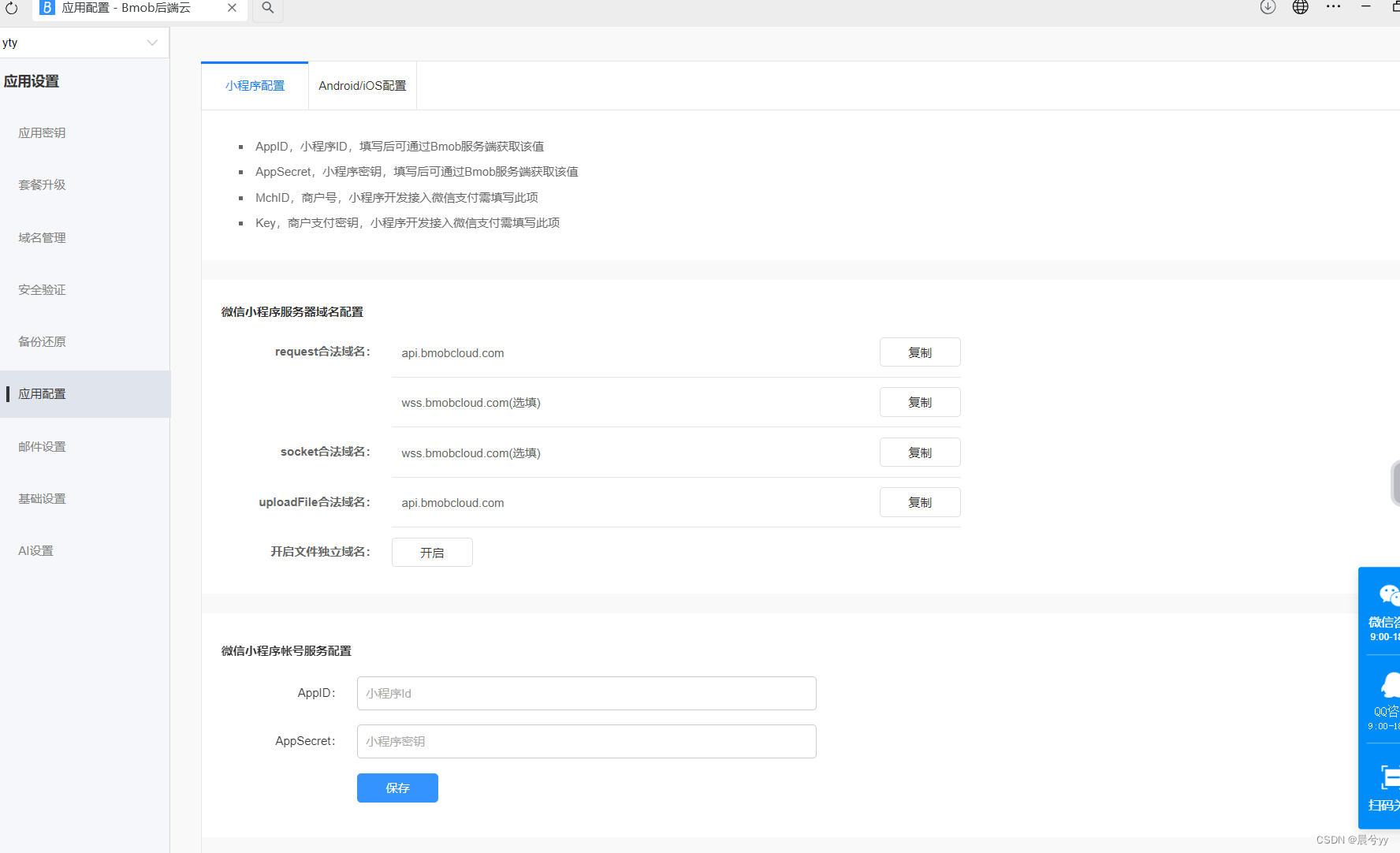Click the 微信小程序帐号服务配置 heading
The height and width of the screenshot is (853, 1400).
286,651
